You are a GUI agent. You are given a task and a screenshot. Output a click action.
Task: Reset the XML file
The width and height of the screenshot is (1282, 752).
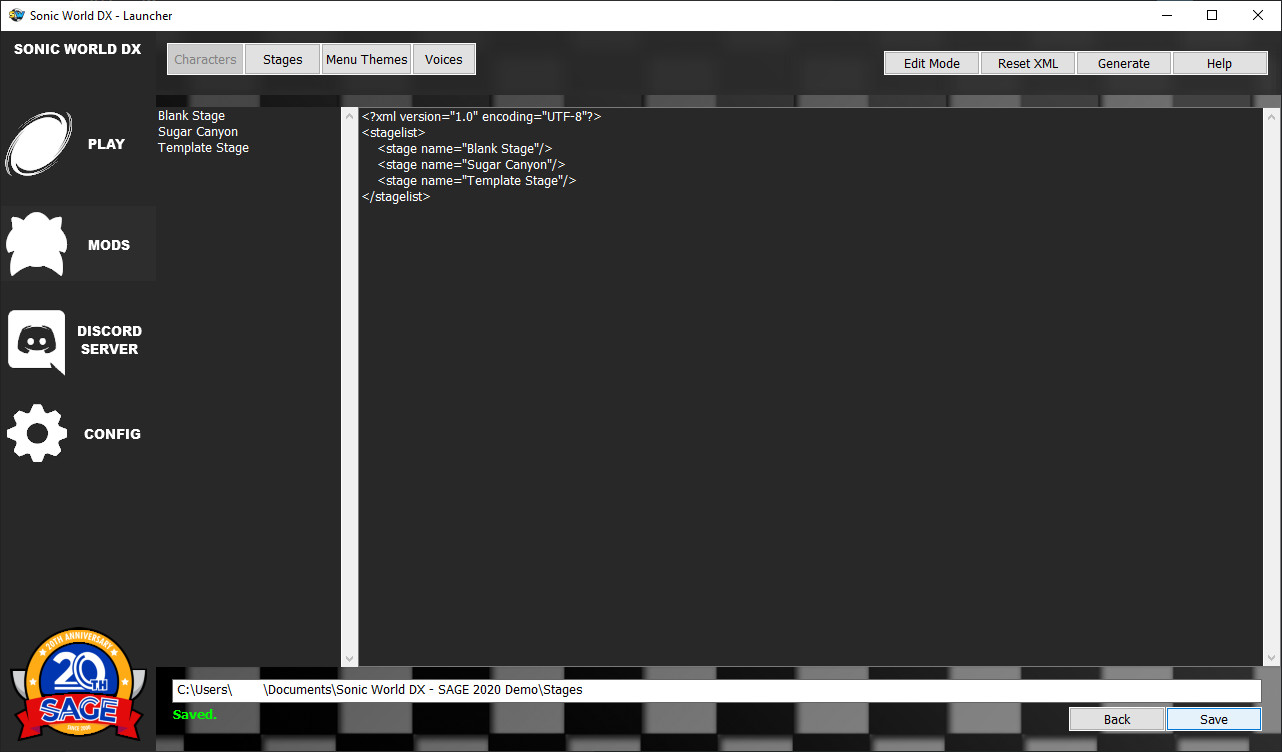coord(1027,62)
